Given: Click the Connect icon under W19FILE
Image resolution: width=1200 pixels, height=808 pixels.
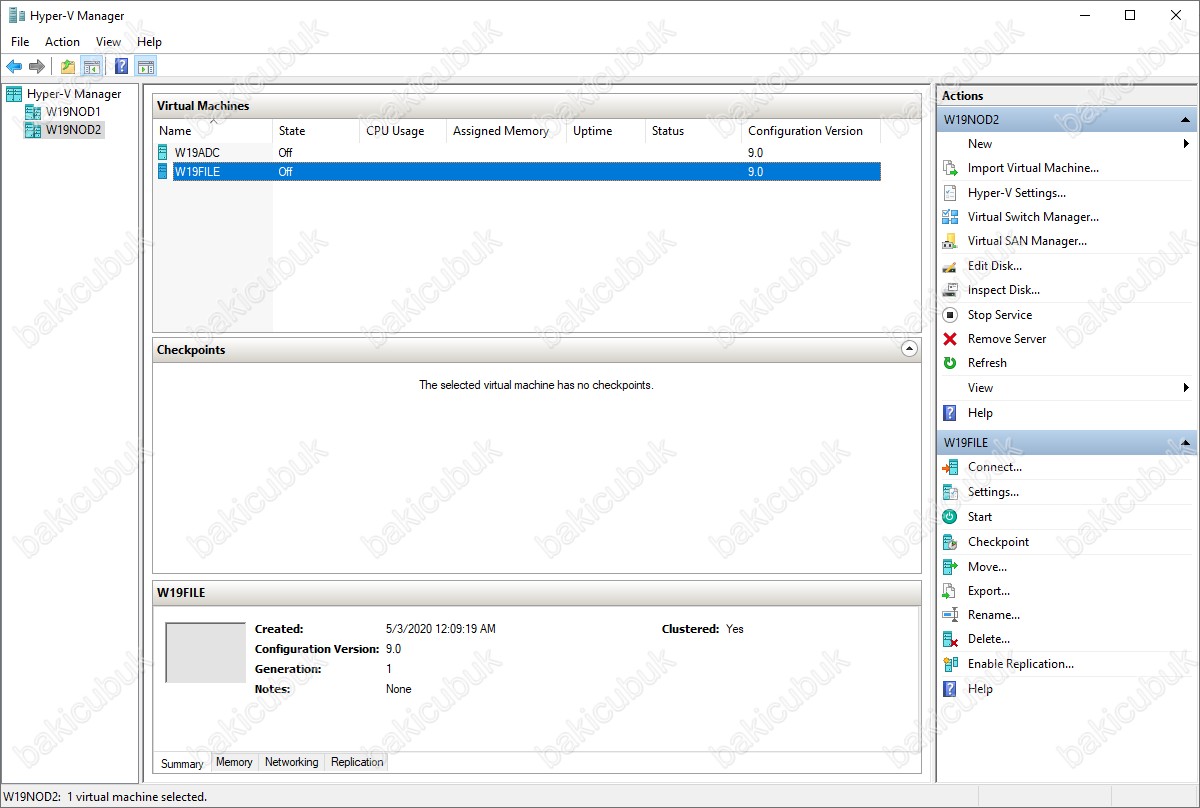Looking at the screenshot, I should (x=950, y=467).
